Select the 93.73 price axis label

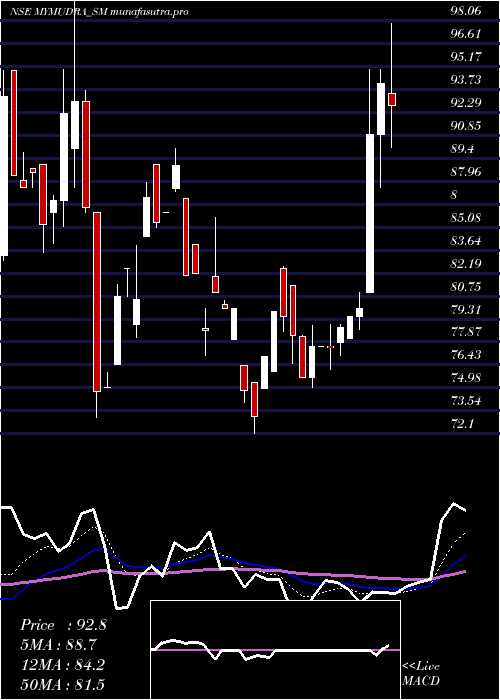click(x=466, y=80)
